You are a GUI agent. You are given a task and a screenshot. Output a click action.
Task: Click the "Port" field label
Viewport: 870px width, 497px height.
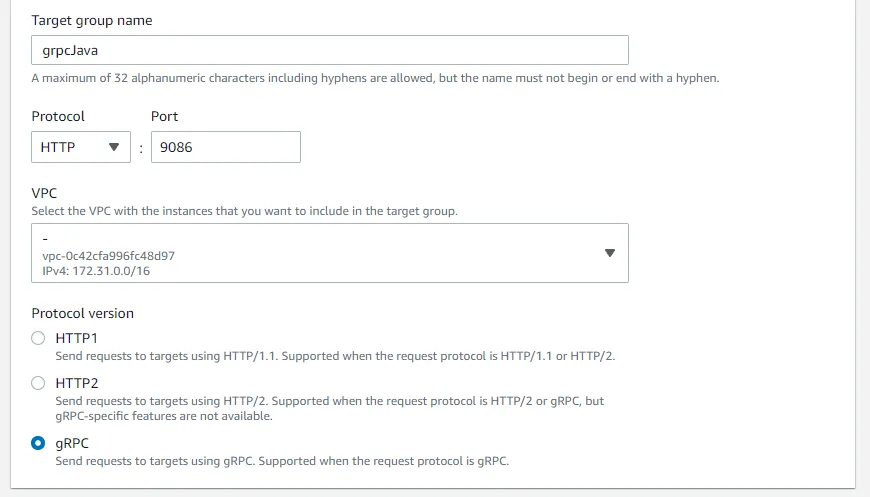click(x=165, y=116)
